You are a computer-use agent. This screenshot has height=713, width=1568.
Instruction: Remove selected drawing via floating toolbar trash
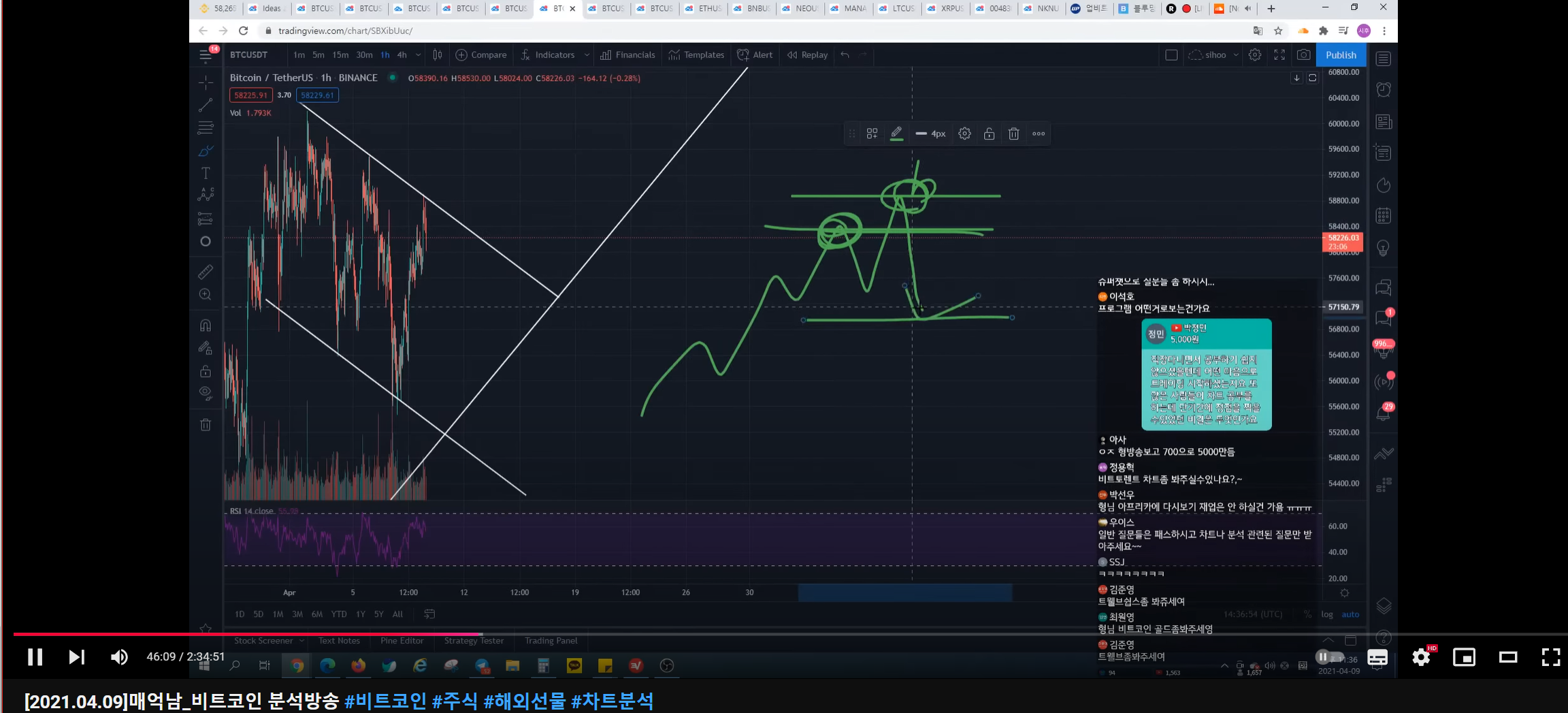click(x=1013, y=133)
